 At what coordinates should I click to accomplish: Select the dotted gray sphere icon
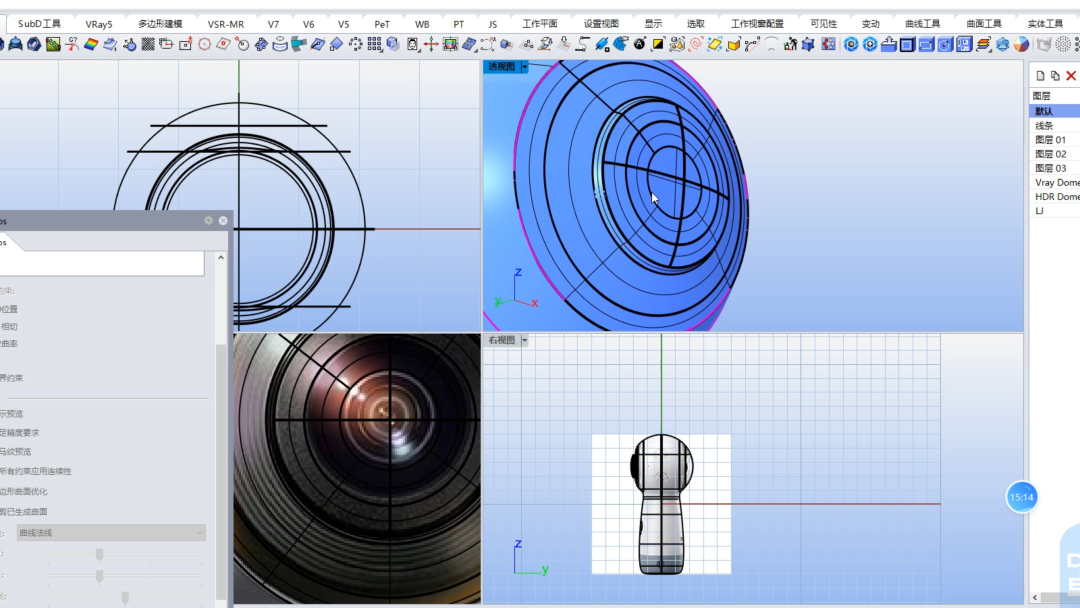tap(1063, 45)
